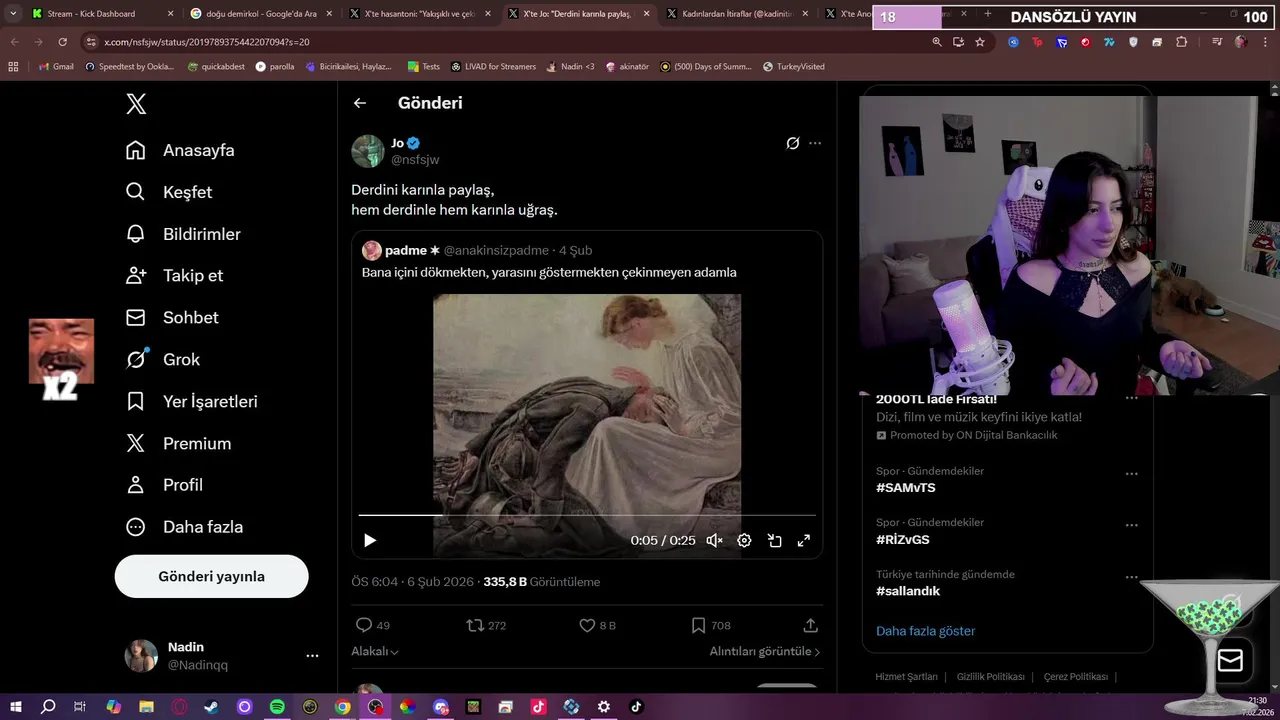Open Premium page
1280x720 pixels.
point(178,443)
